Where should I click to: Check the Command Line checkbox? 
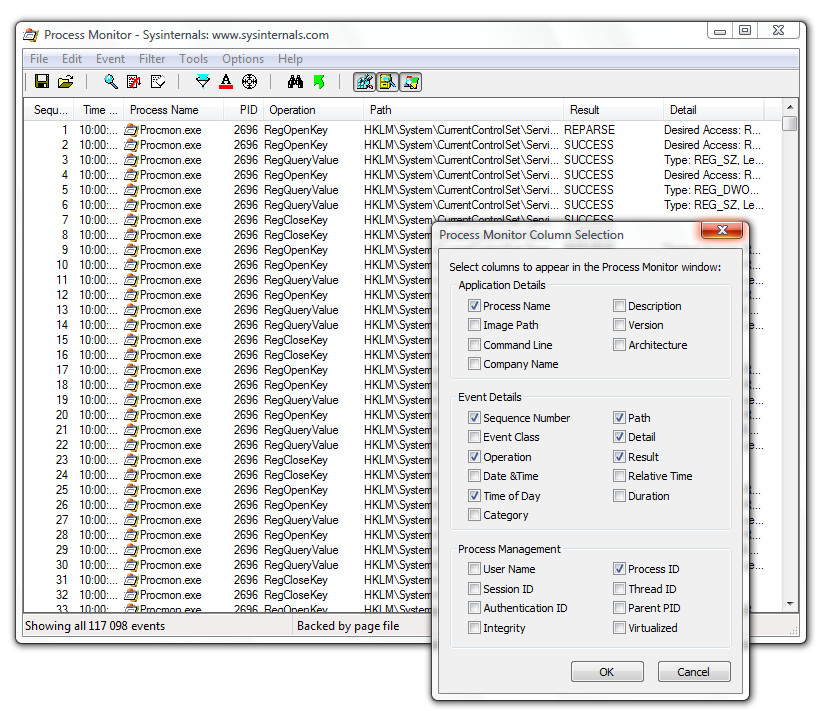pyautogui.click(x=474, y=345)
